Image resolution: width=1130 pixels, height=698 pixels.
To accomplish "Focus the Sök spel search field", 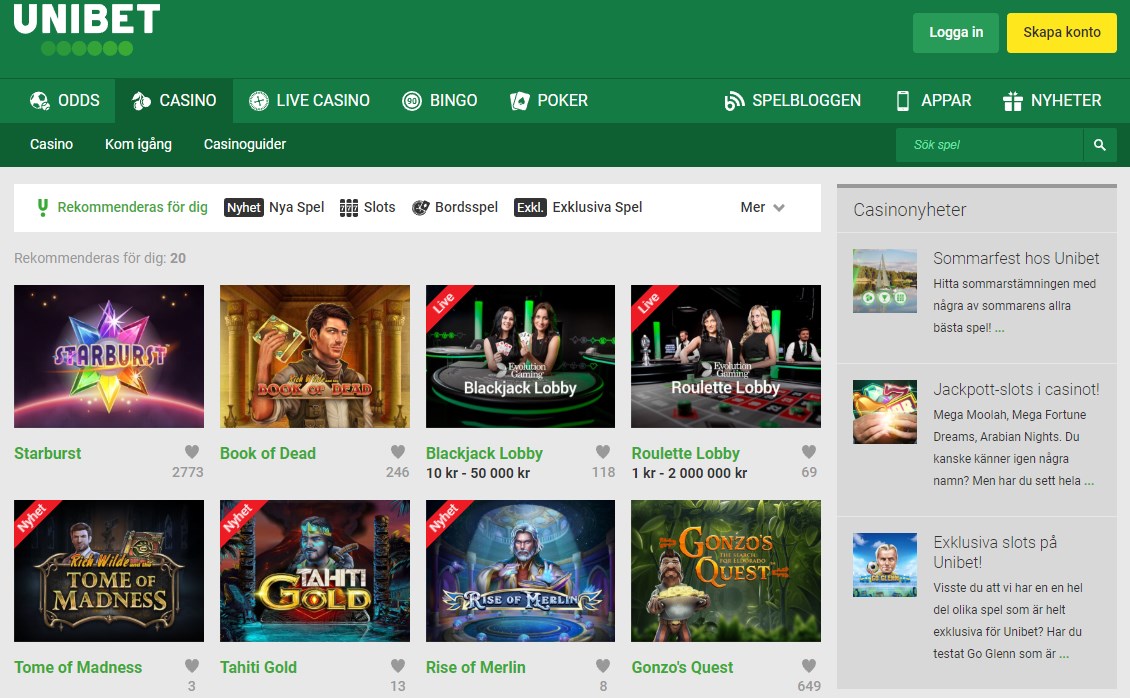I will pos(989,145).
